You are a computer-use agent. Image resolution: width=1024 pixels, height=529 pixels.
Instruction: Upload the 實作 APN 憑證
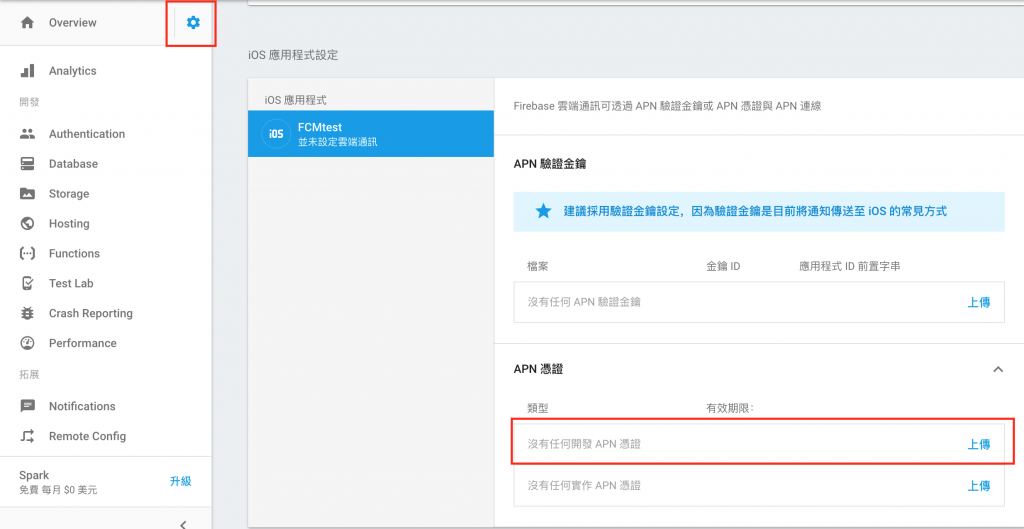[x=978, y=486]
